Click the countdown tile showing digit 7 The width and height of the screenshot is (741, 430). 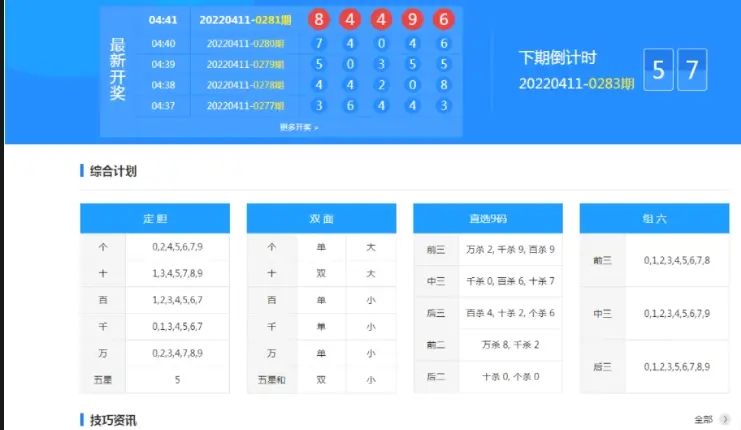point(692,71)
